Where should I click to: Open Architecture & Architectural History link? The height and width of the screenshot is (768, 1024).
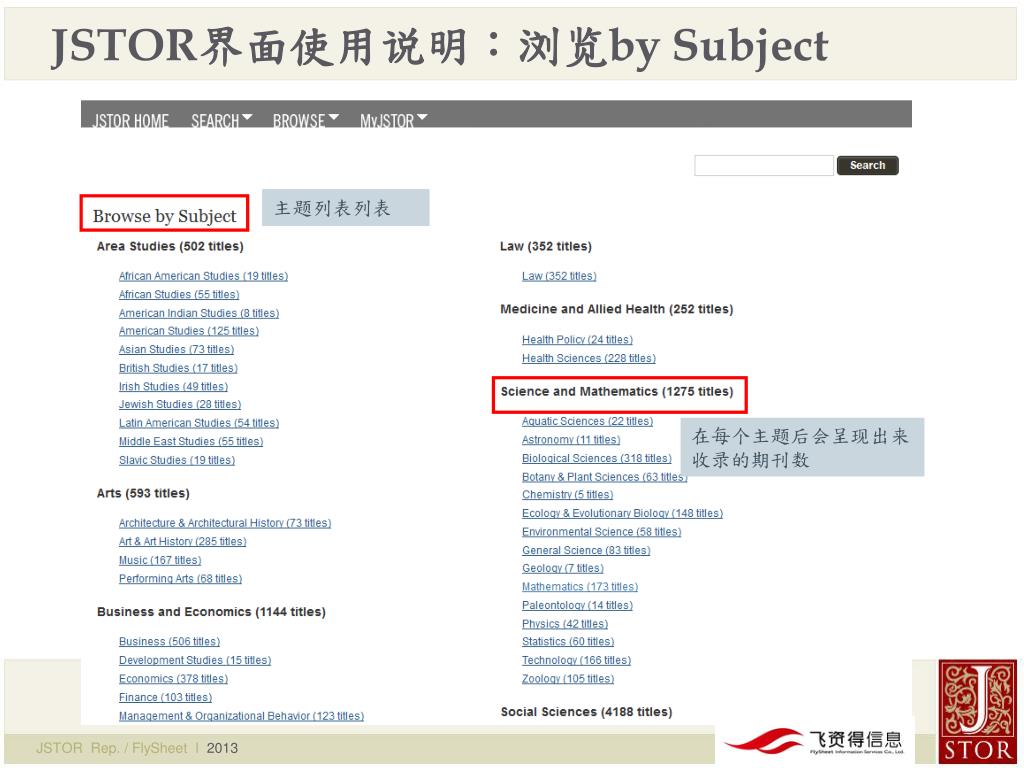pos(225,523)
